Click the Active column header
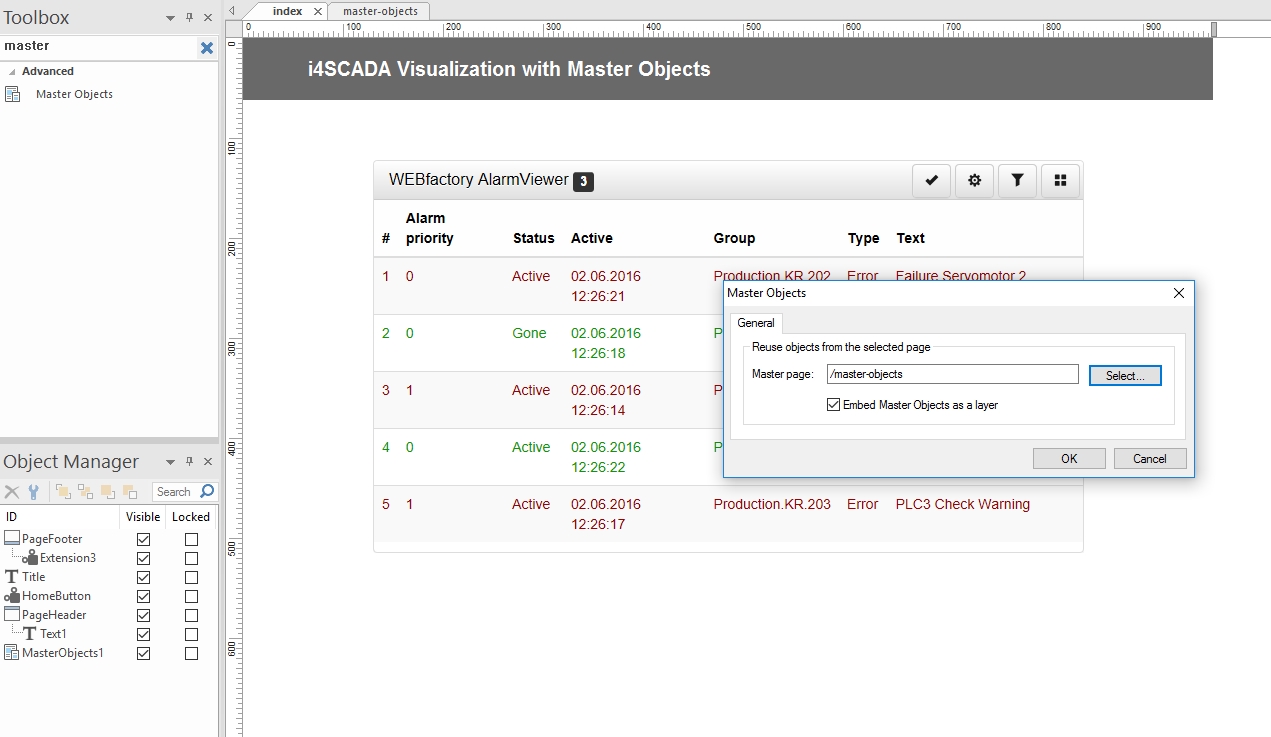 tap(592, 238)
